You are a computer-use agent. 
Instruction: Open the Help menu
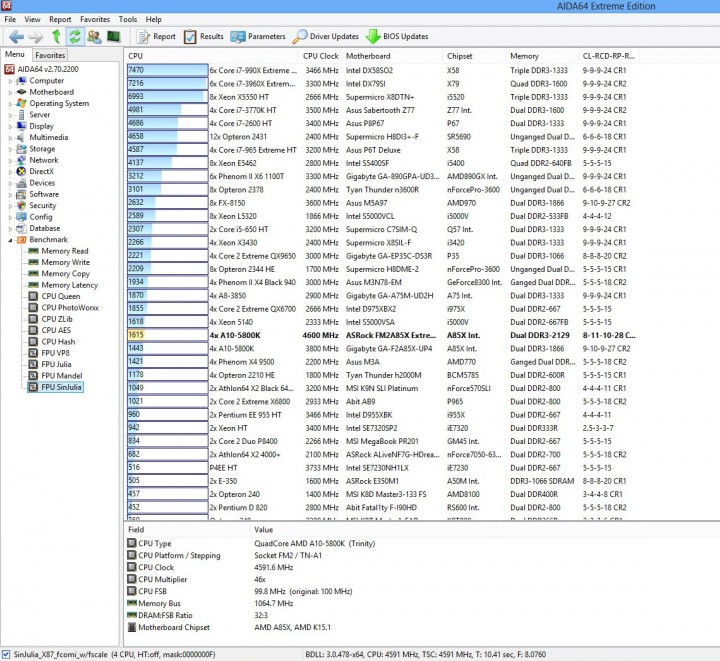coord(153,19)
